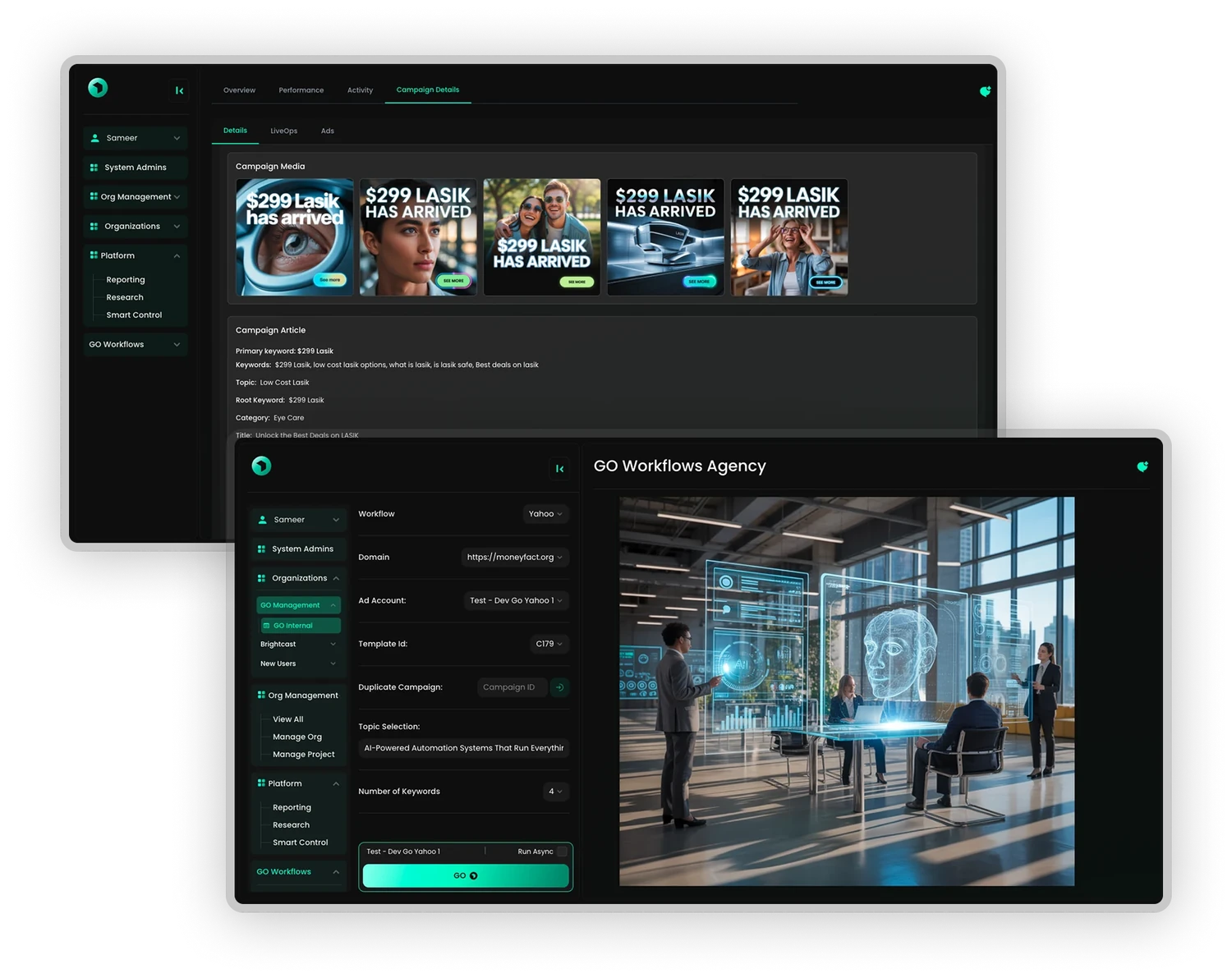The height and width of the screenshot is (978, 1232).
Task: Select the eye close-up LASIK ad thumbnail
Action: tap(295, 237)
